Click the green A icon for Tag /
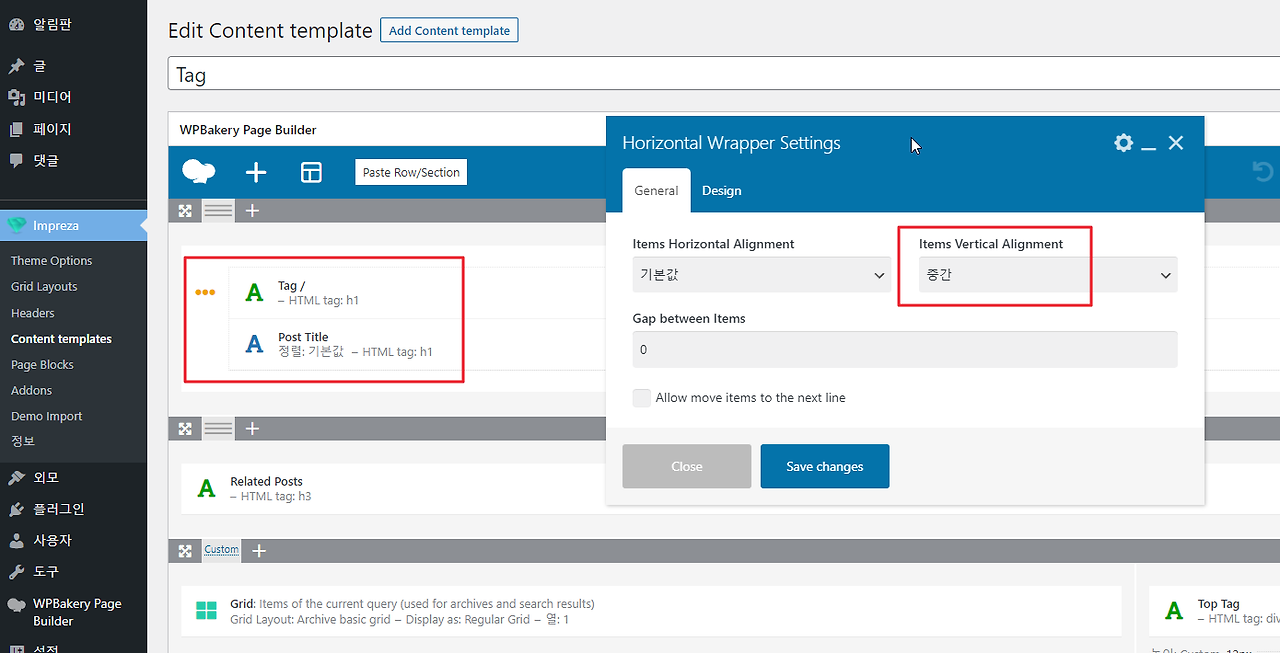The width and height of the screenshot is (1280, 653). coord(255,292)
